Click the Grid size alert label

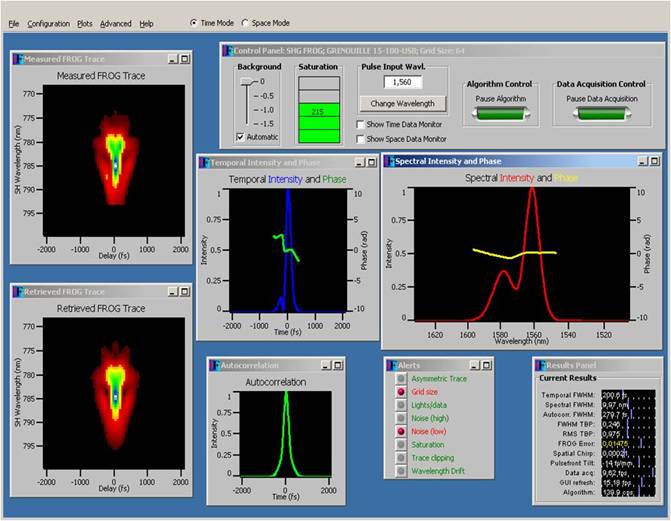pyautogui.click(x=425, y=392)
